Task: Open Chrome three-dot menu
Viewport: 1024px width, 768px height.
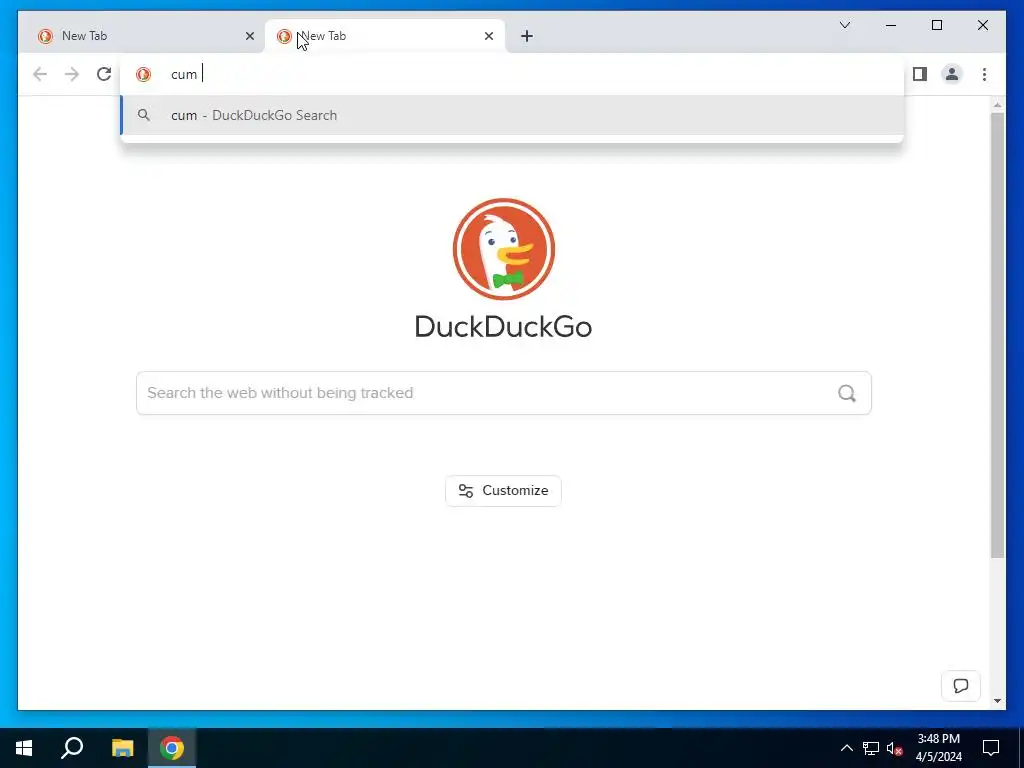Action: tap(984, 74)
